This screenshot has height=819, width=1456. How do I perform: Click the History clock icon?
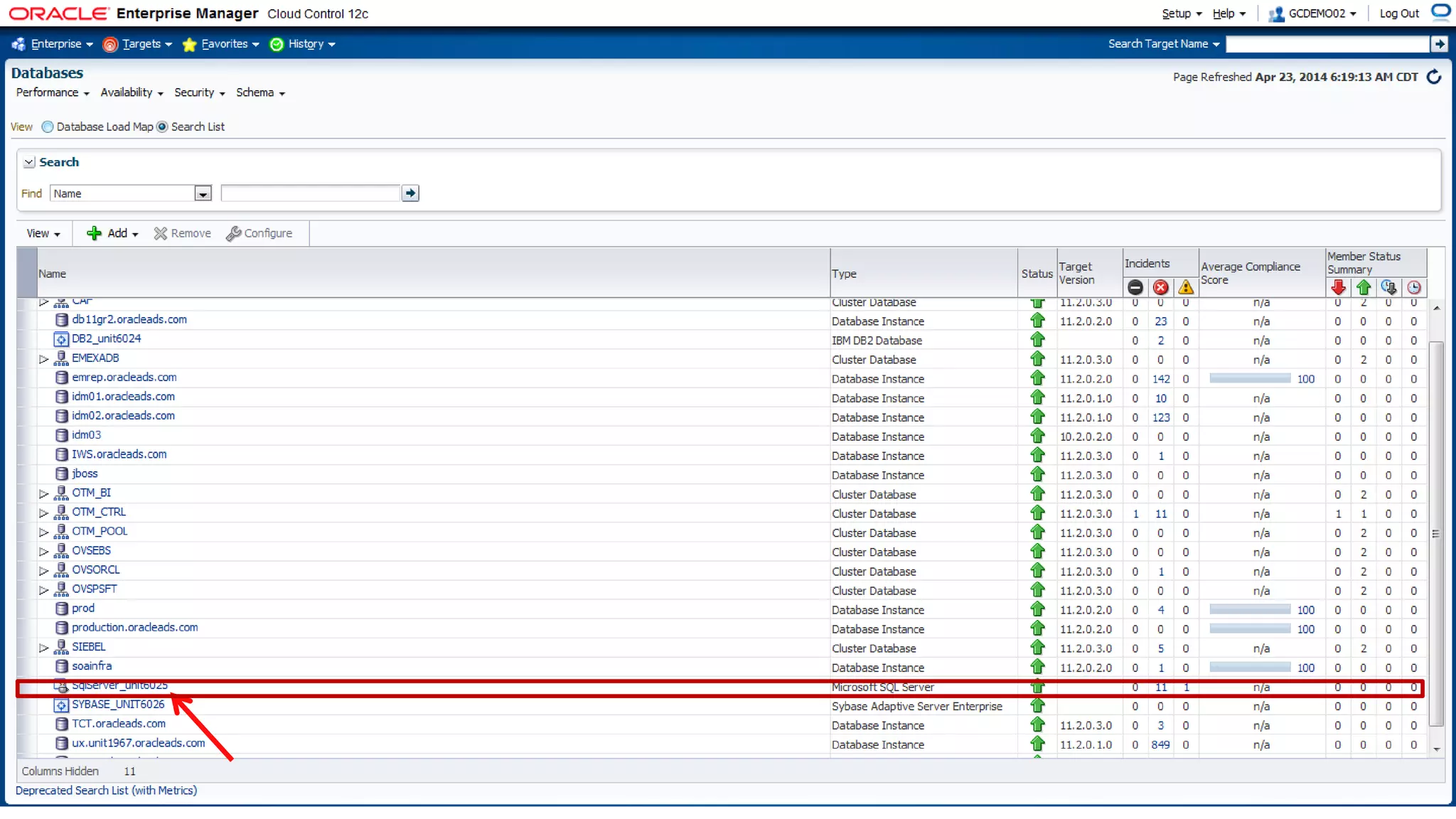click(277, 44)
